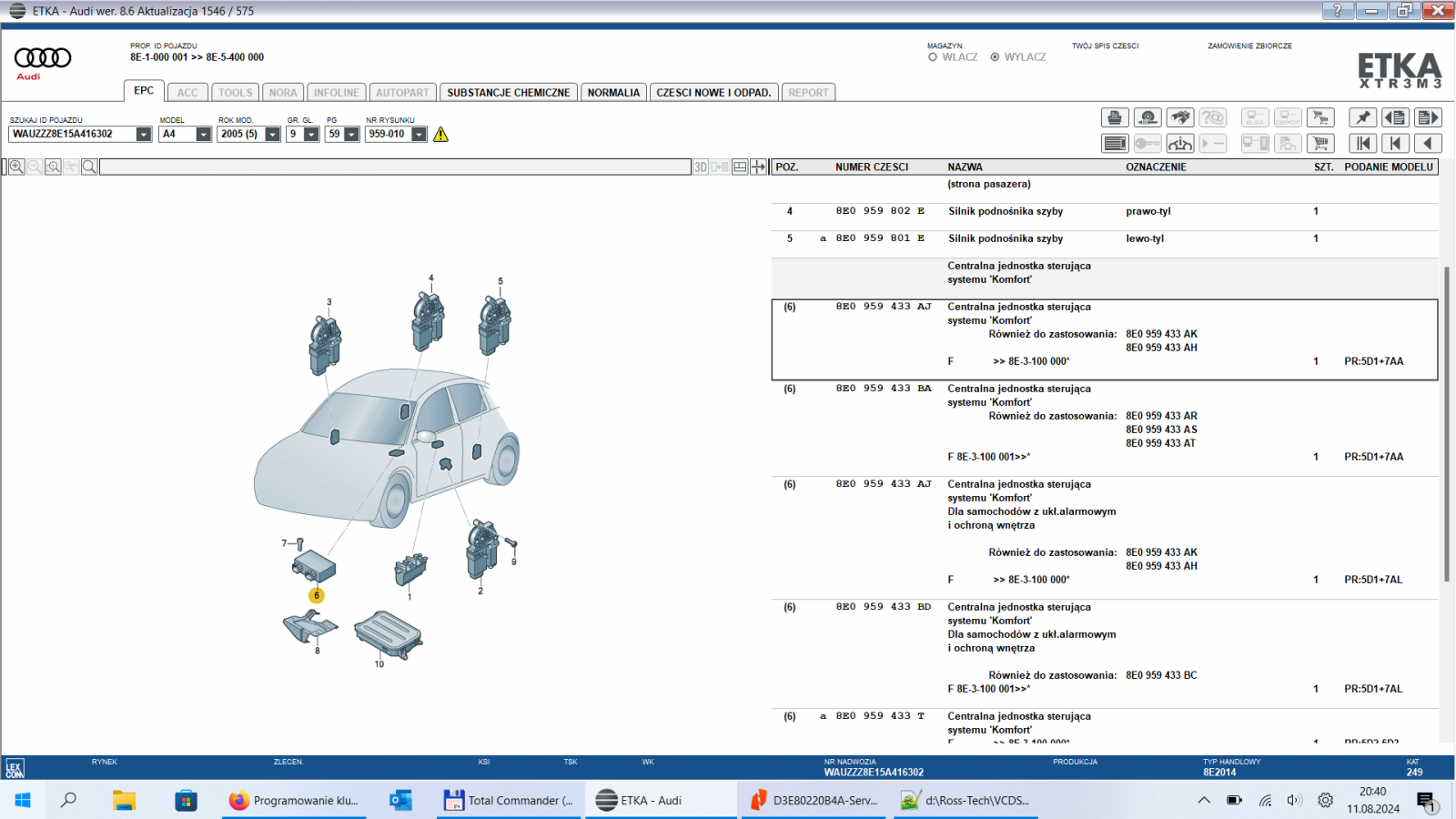Click alternate part 8E0 959 433 AS
Image resolution: width=1456 pixels, height=819 pixels.
pos(1161,430)
